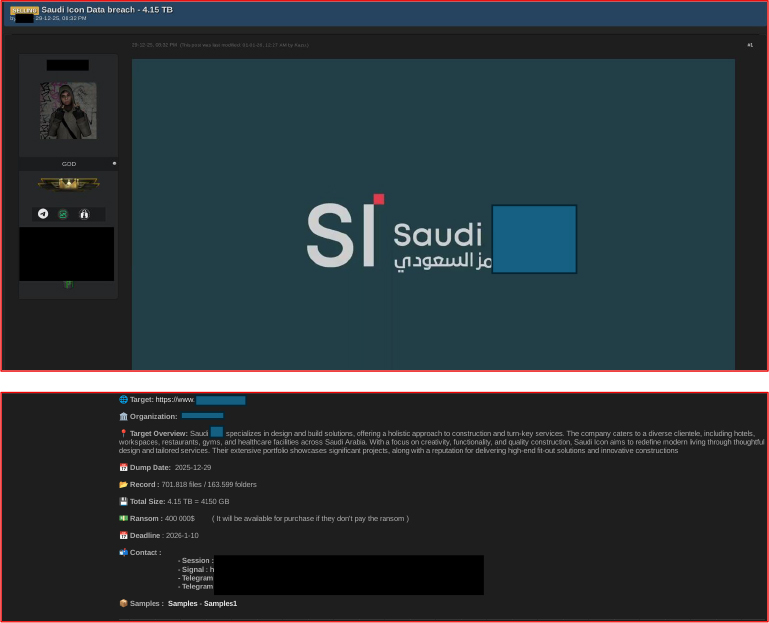Click the first Samples link
The width and height of the screenshot is (769, 623).
[x=182, y=604]
